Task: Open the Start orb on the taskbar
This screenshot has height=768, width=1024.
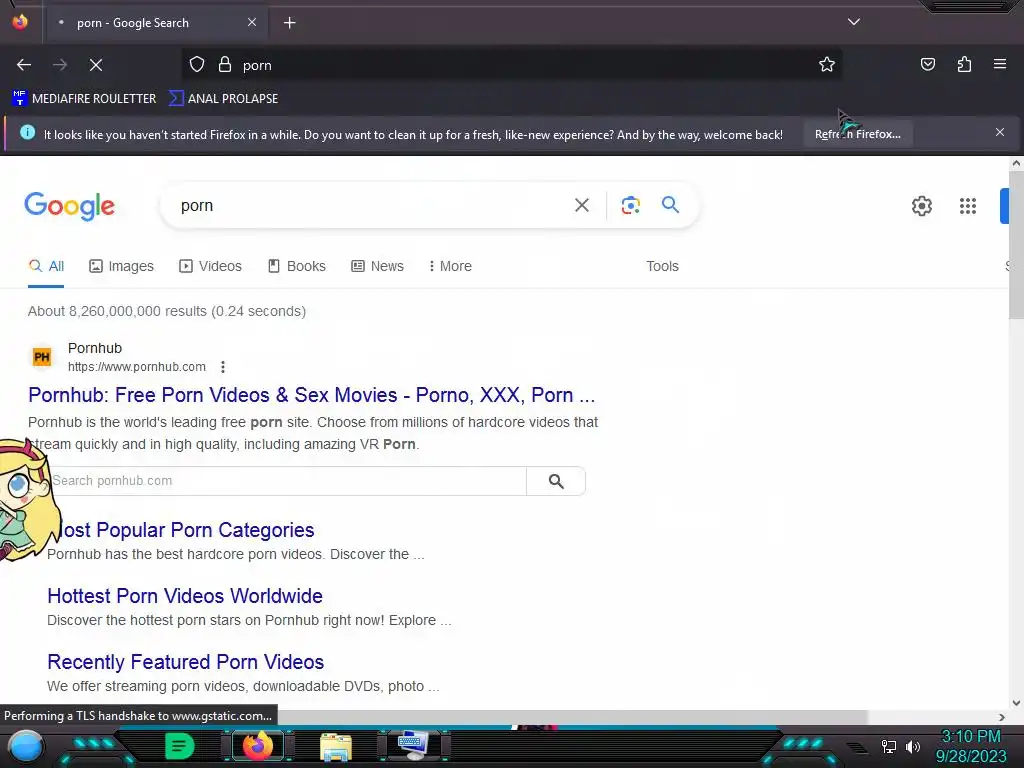Action: pyautogui.click(x=25, y=746)
